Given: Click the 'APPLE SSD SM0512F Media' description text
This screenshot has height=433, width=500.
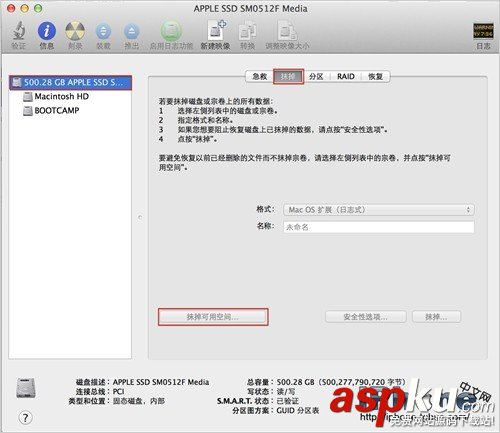Looking at the screenshot, I should (x=161, y=382).
